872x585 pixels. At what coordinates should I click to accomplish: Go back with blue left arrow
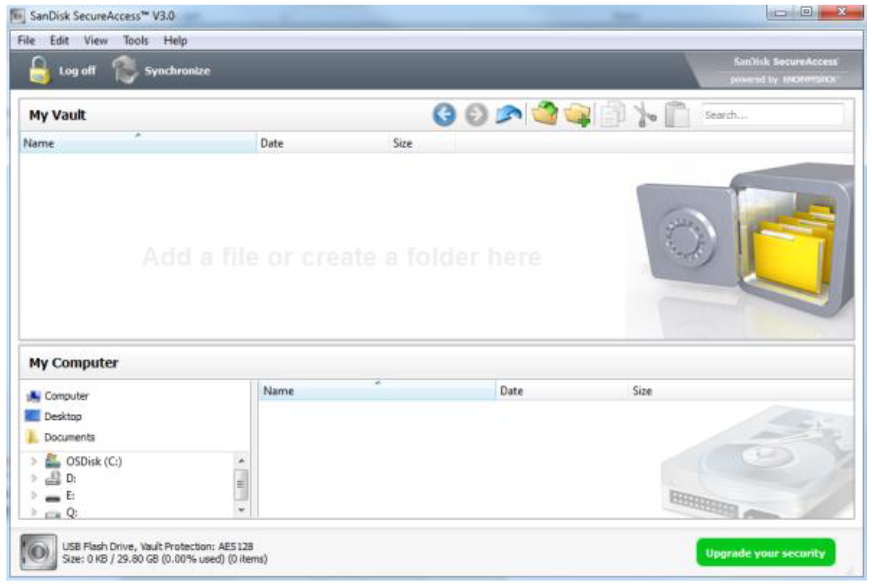pyautogui.click(x=444, y=115)
